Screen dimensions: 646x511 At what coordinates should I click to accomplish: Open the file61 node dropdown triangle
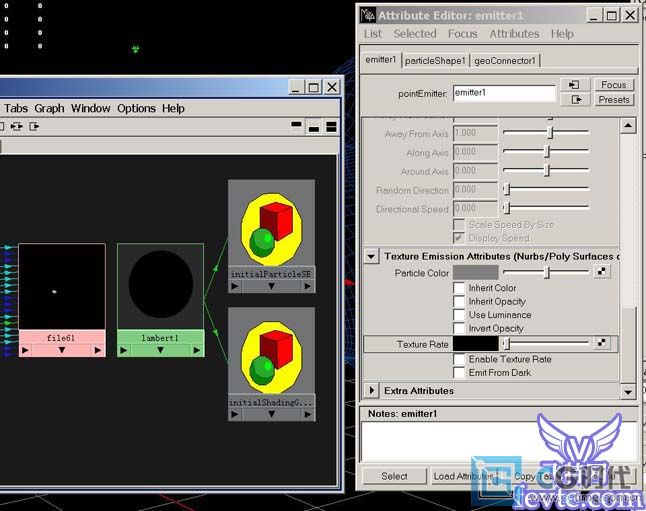pos(62,350)
